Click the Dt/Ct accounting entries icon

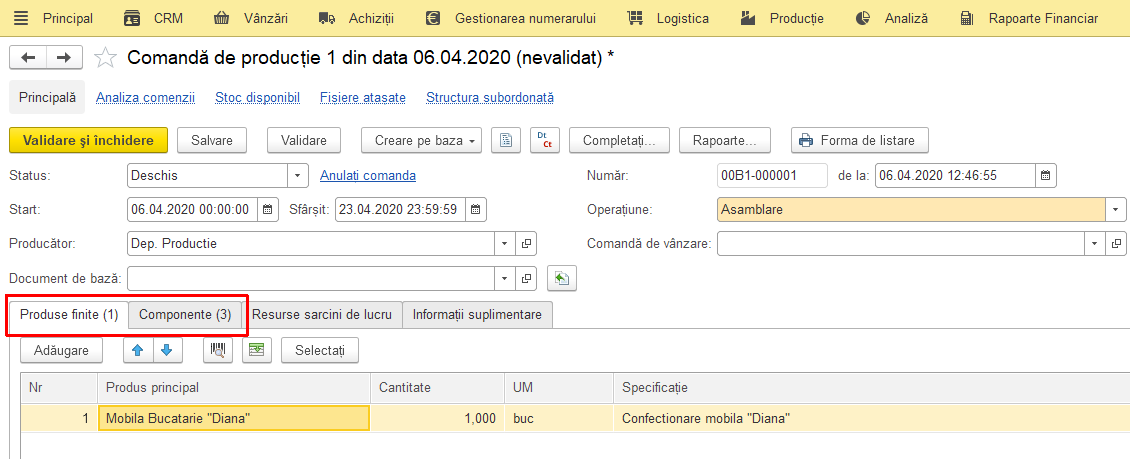pyautogui.click(x=545, y=141)
